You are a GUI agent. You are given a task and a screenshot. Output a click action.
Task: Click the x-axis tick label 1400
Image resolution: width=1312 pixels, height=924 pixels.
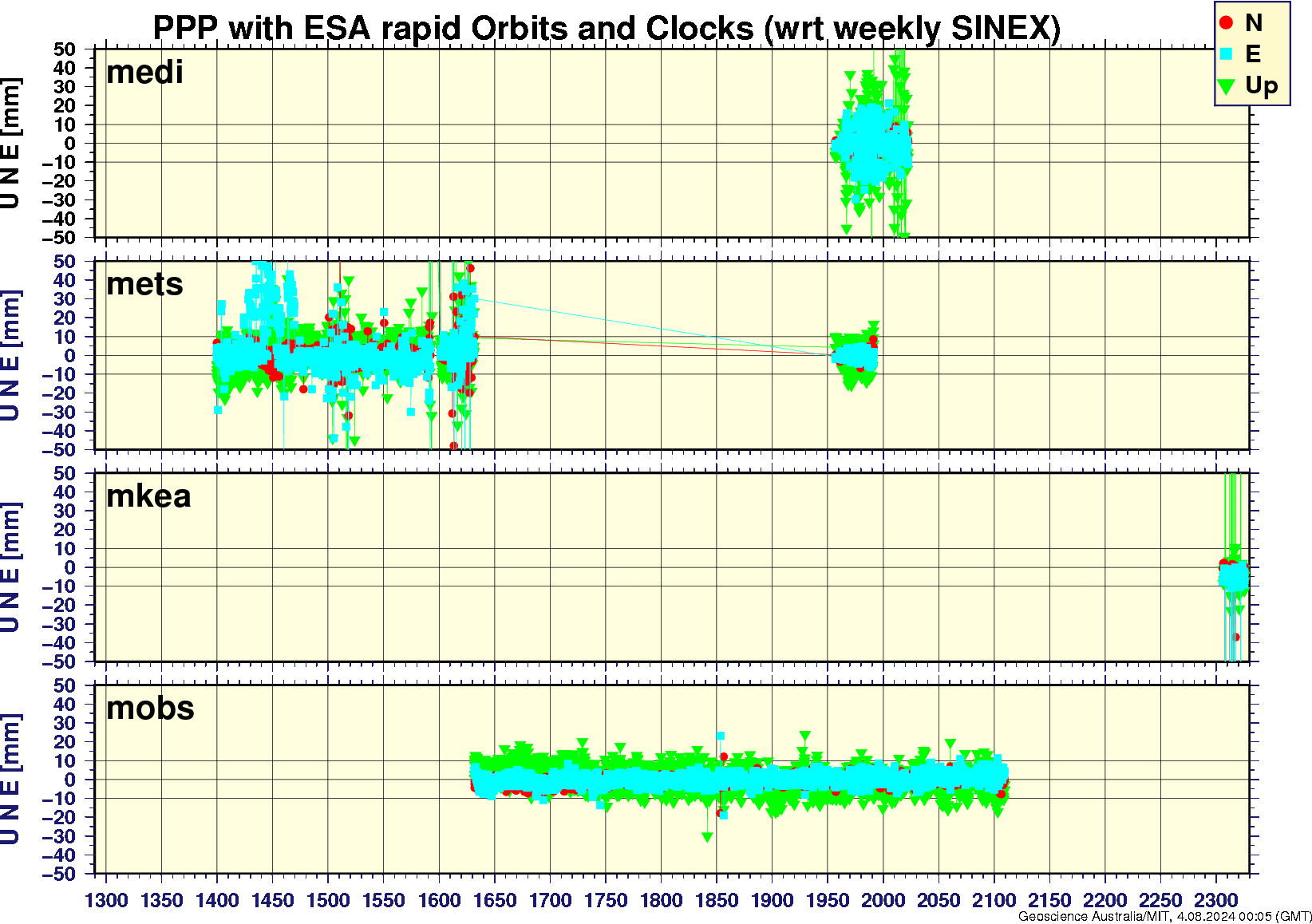[217, 901]
